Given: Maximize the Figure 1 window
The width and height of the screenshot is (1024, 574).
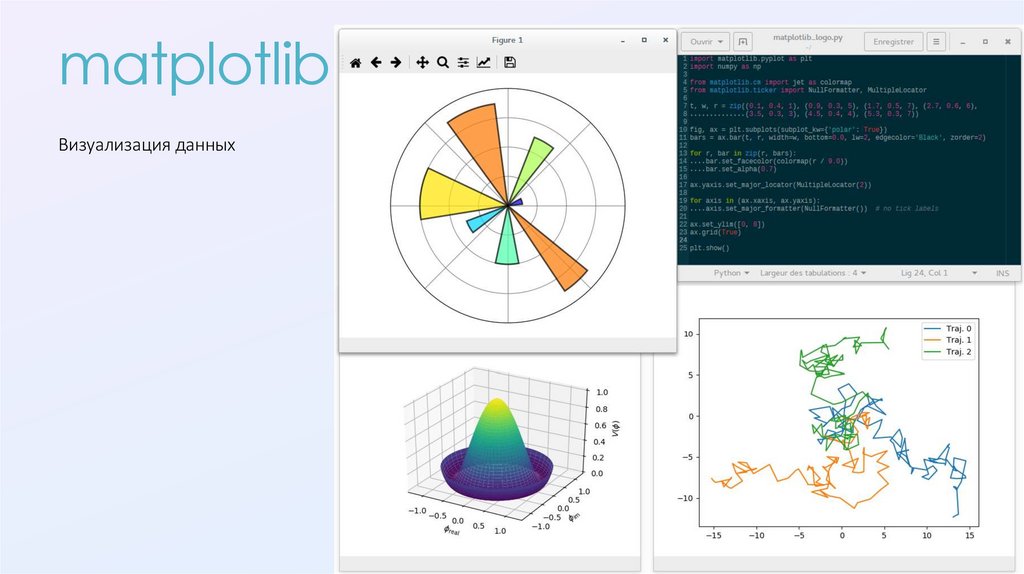Looking at the screenshot, I should (x=644, y=40).
